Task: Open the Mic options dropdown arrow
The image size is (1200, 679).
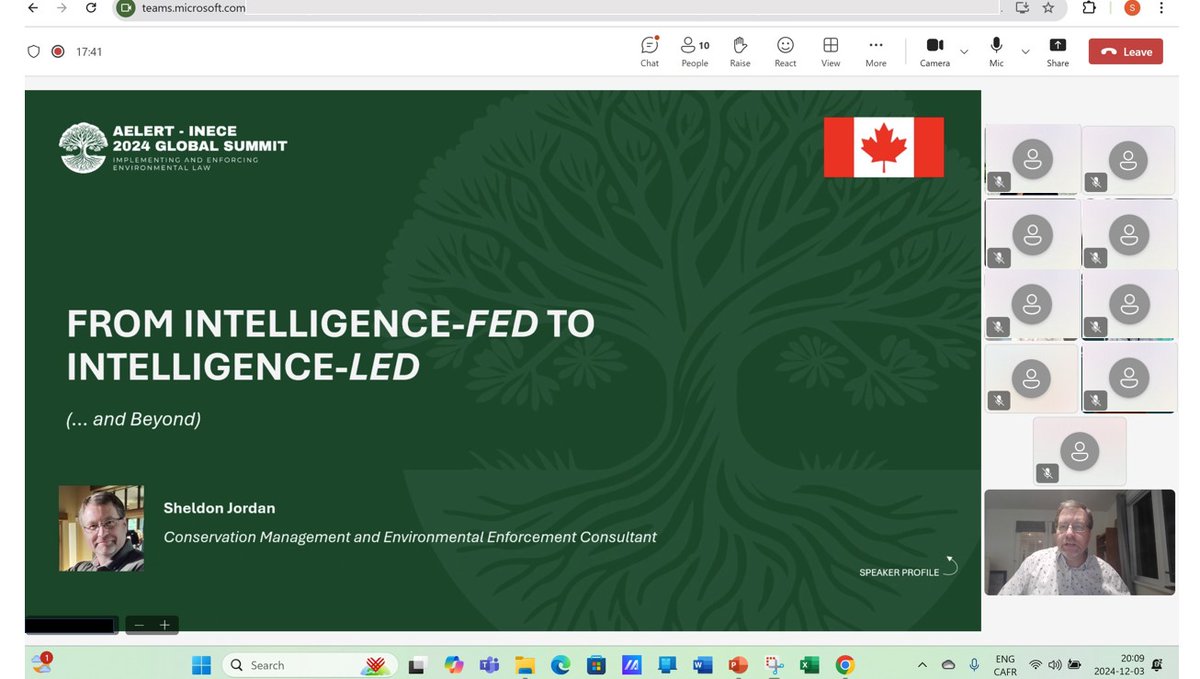Action: click(1025, 53)
